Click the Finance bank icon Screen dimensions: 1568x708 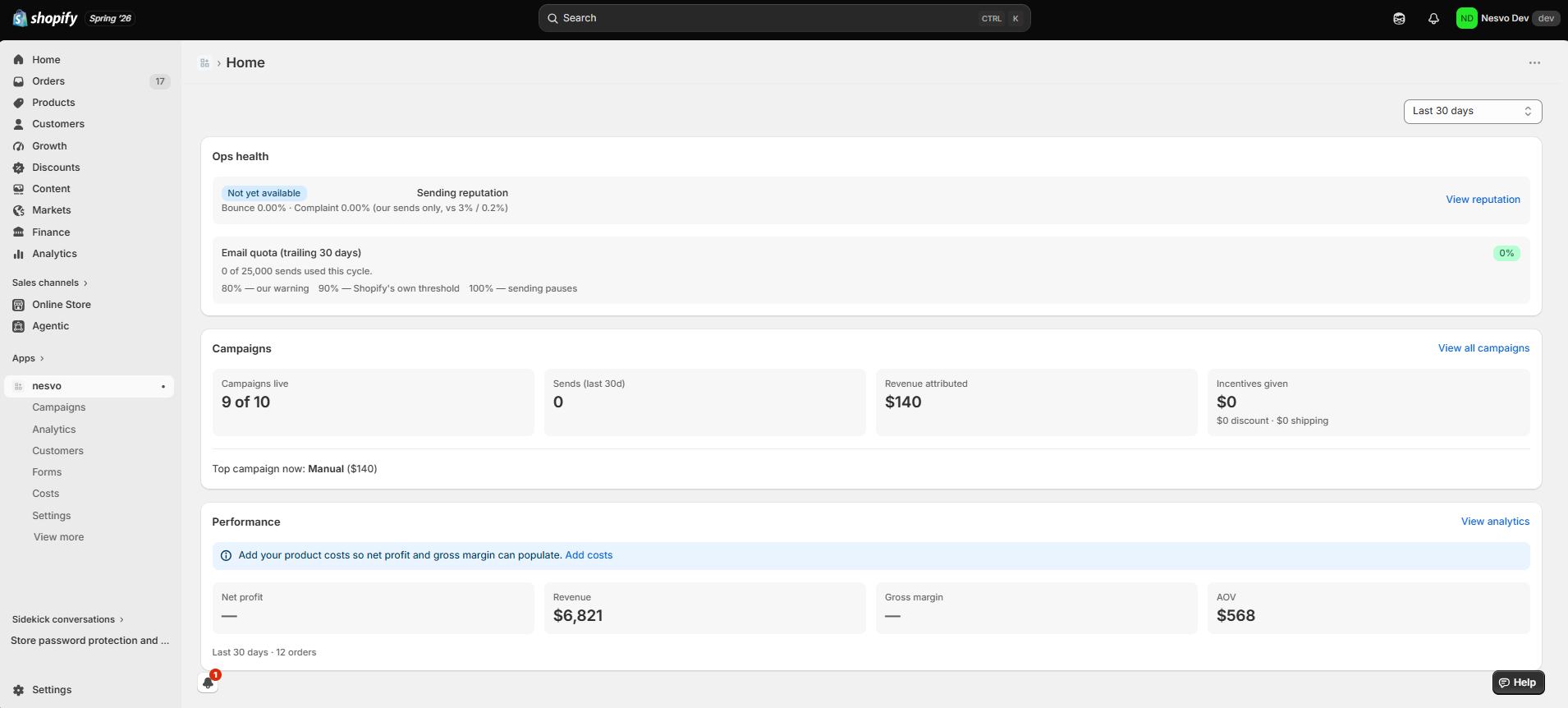pos(18,232)
